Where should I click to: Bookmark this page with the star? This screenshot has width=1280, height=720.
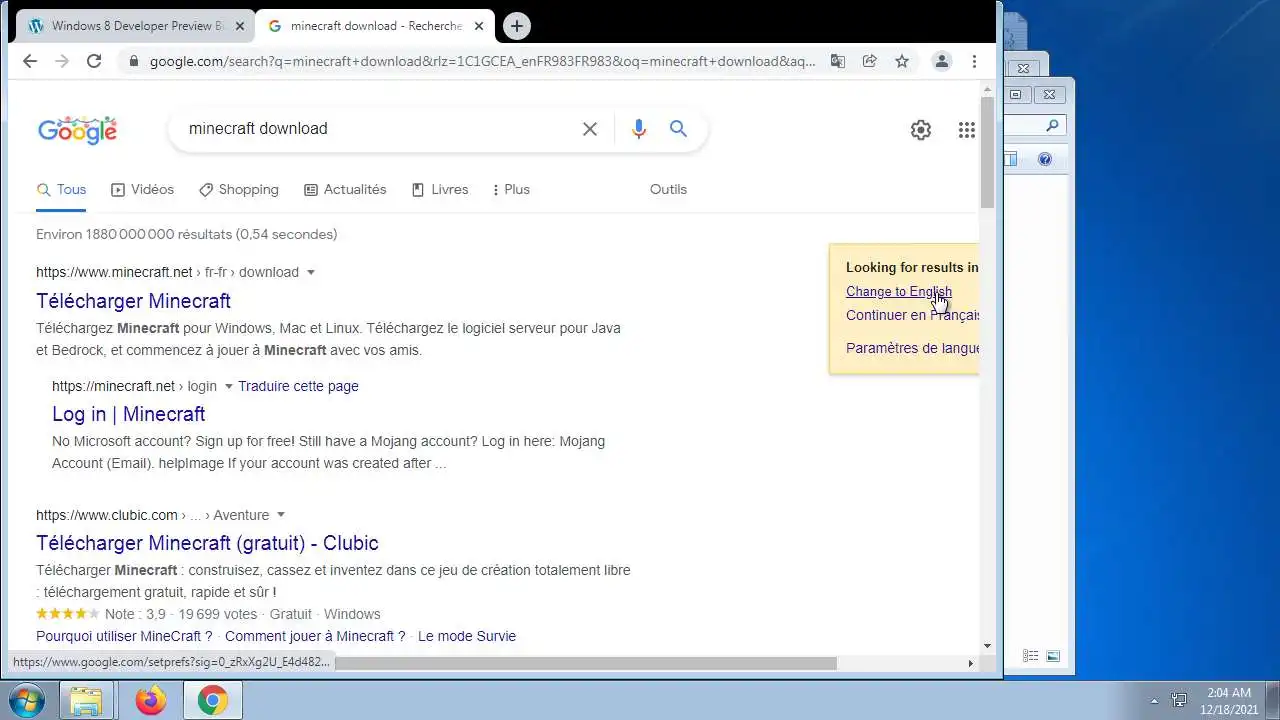pyautogui.click(x=902, y=61)
